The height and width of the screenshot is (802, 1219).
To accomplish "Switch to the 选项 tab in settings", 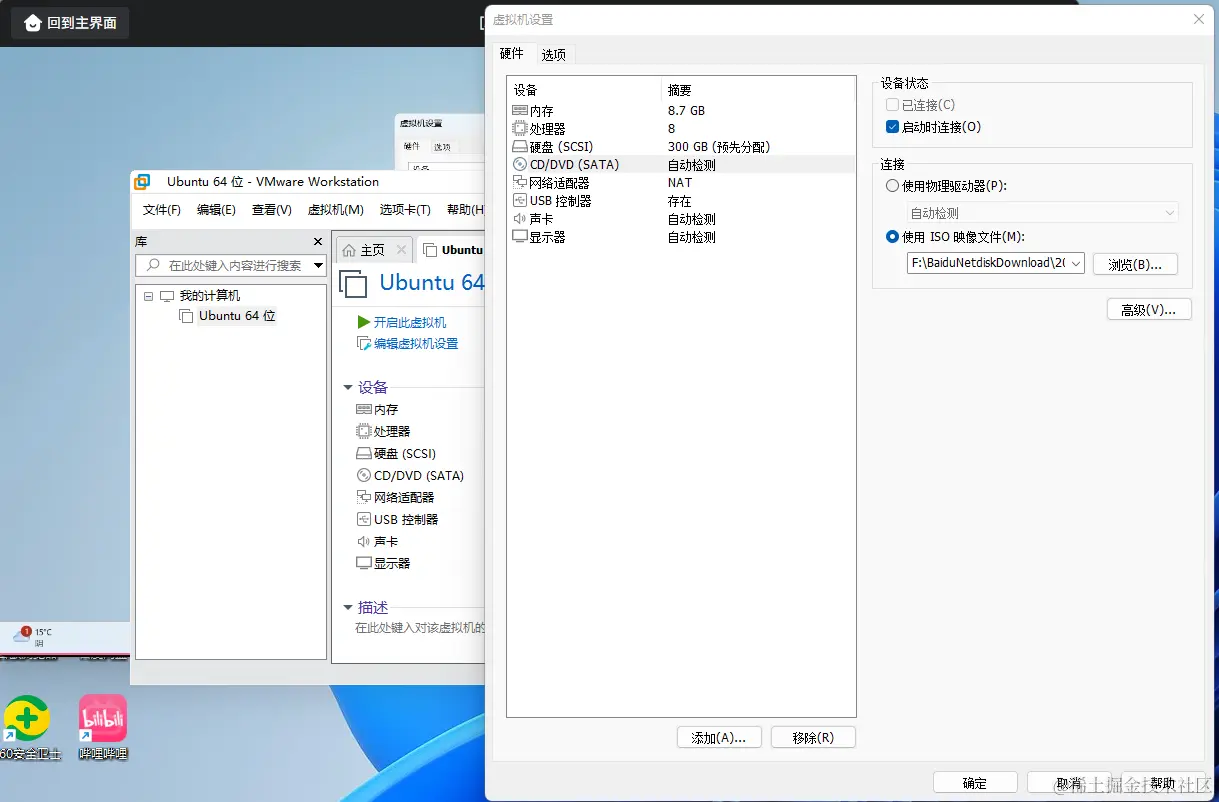I will (553, 54).
